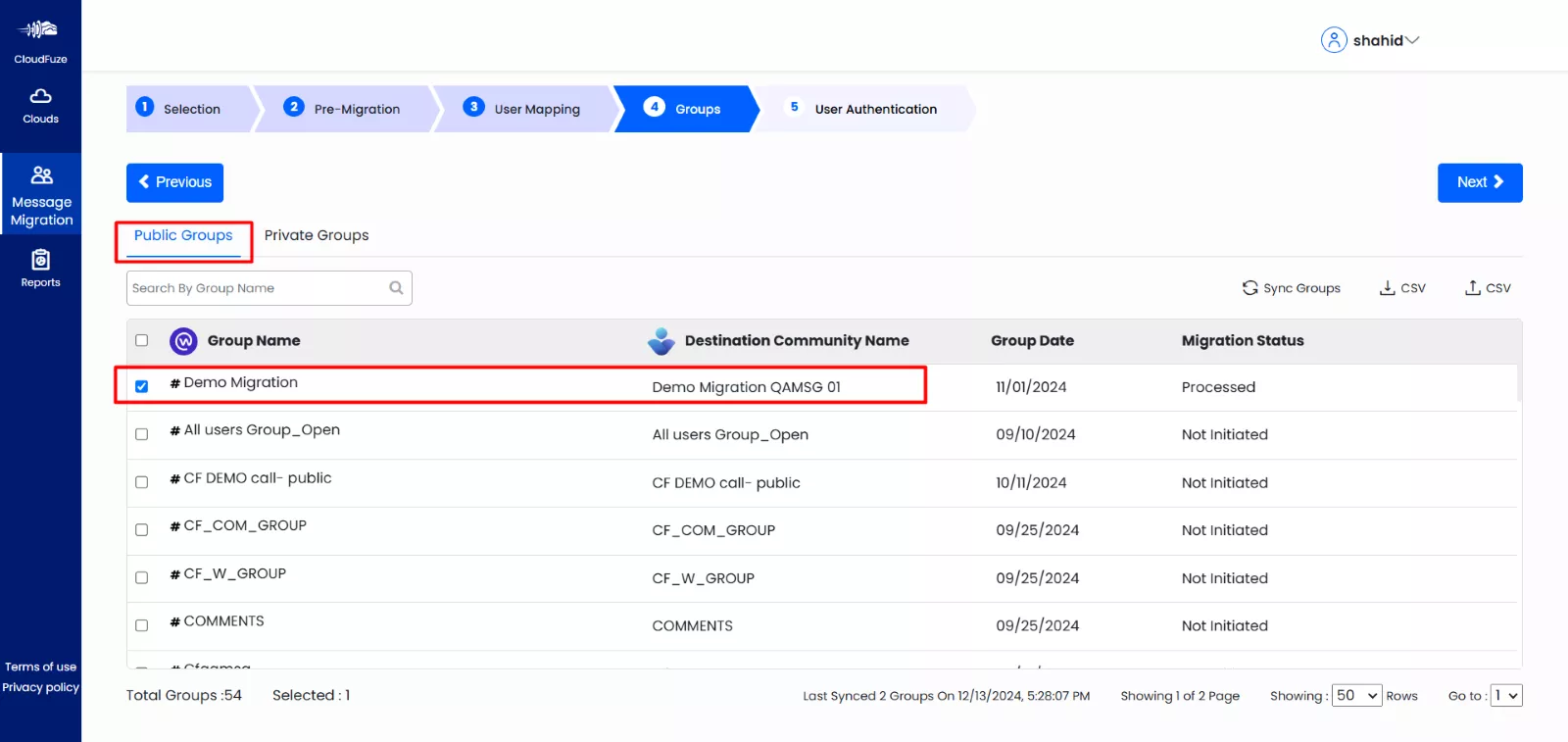The height and width of the screenshot is (742, 1568).
Task: Click step 2 Pre-Migration number badge
Action: (293, 107)
